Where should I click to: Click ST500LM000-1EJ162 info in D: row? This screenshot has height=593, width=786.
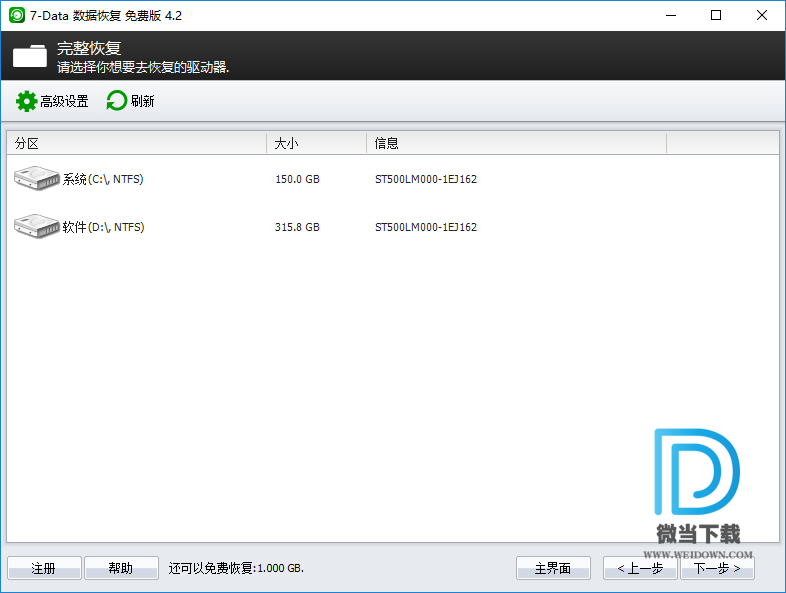point(426,227)
